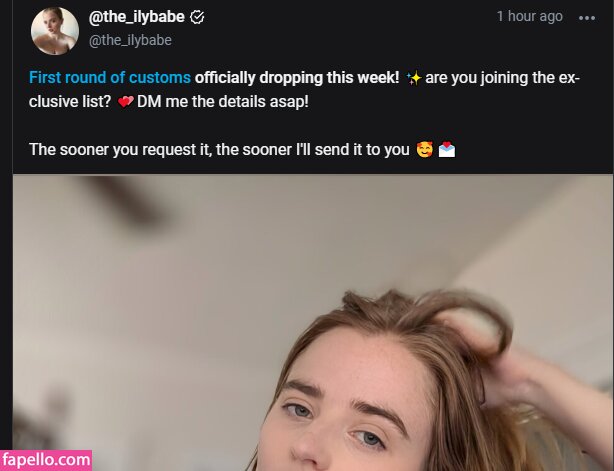
Task: Open the post's three-dot options menu
Action: [587, 18]
